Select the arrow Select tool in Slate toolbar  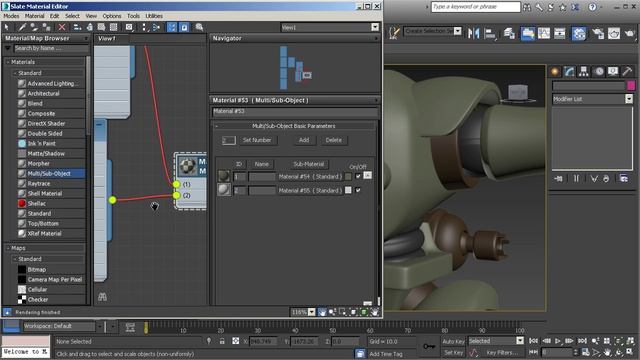click(x=7, y=27)
